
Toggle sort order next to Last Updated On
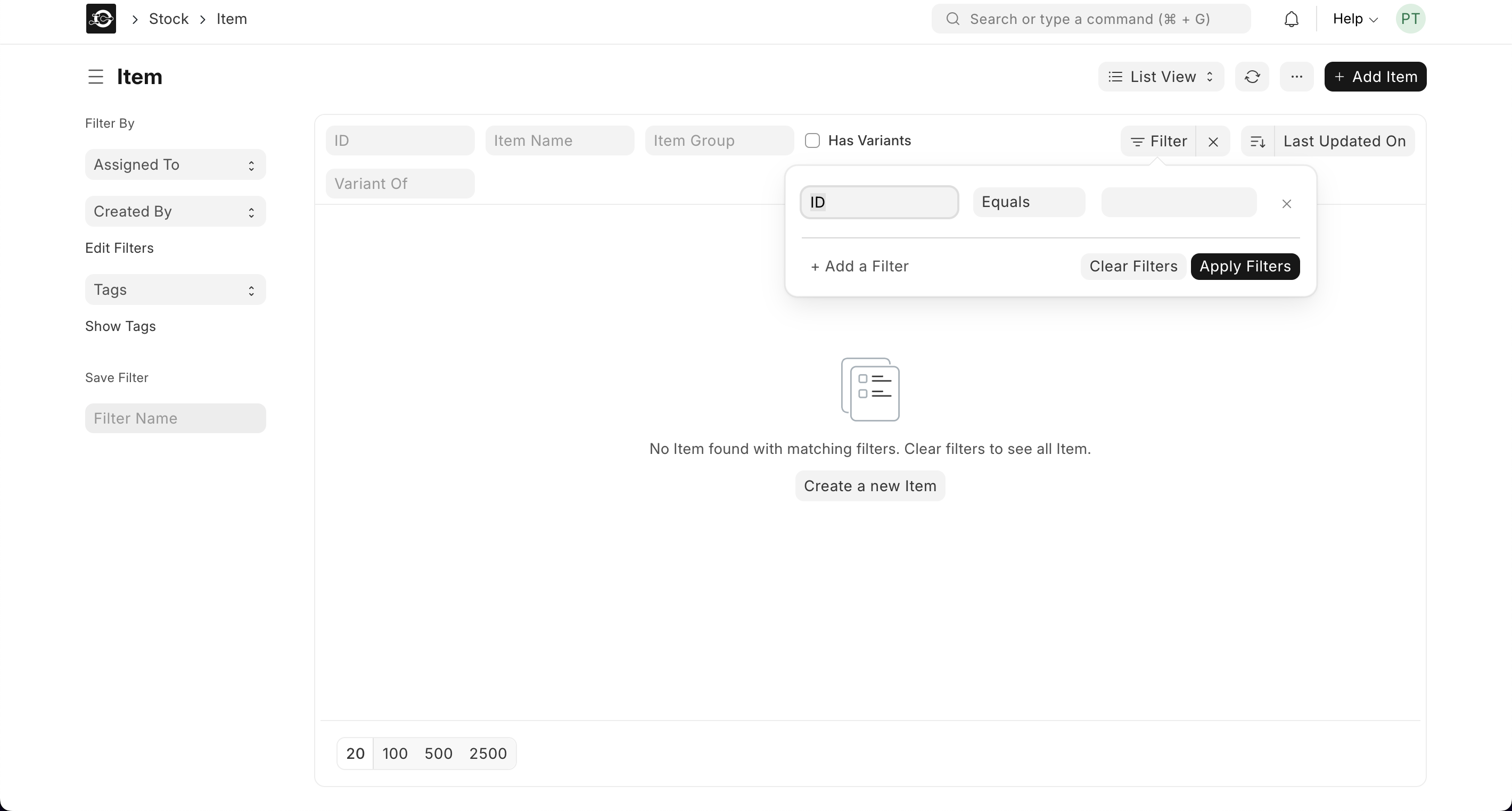point(1259,141)
